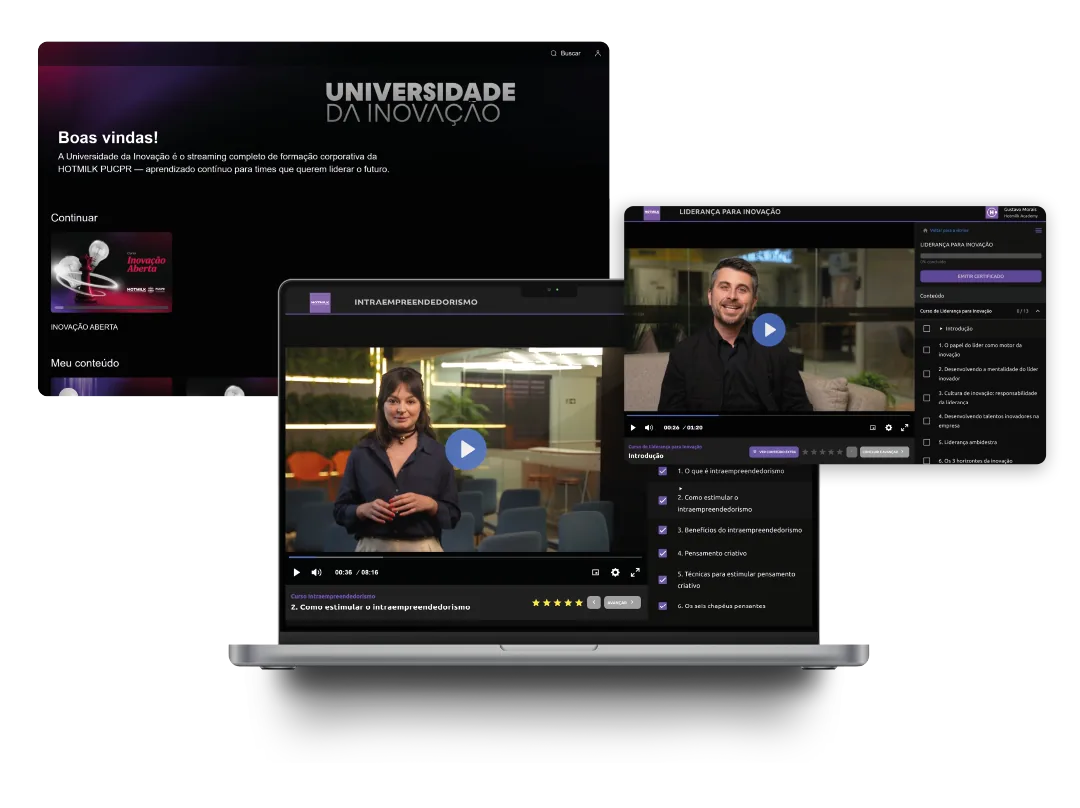Open the Gustavo Morais user avatar
This screenshot has width=1080, height=808.
coord(992,212)
